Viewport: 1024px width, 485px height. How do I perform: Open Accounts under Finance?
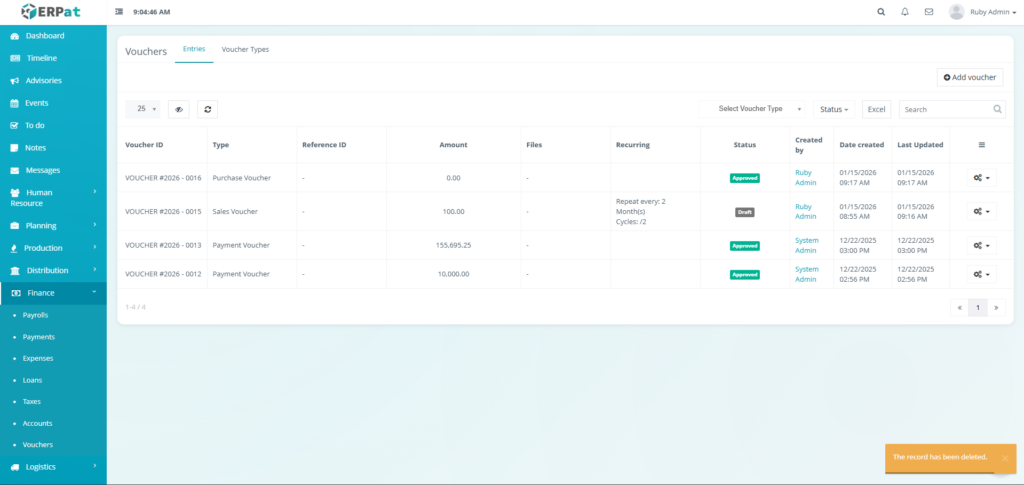pyautogui.click(x=37, y=423)
